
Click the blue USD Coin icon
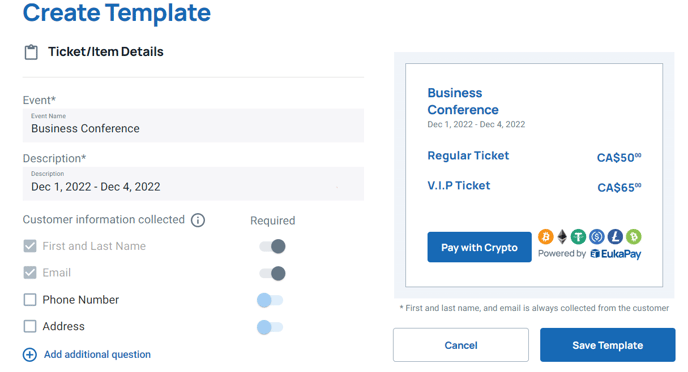pos(597,237)
